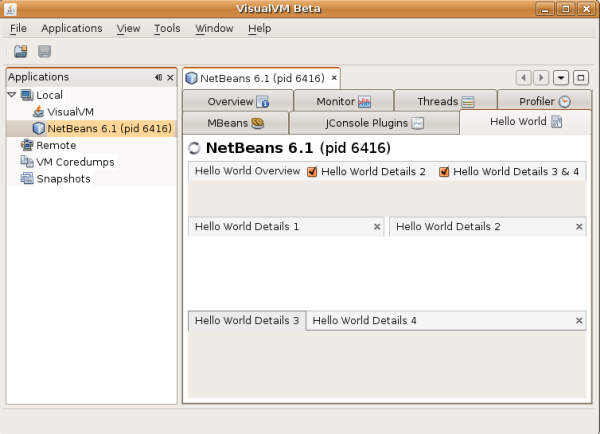Close the NetBeans 6.1 (pid 6416) tab

coord(334,78)
